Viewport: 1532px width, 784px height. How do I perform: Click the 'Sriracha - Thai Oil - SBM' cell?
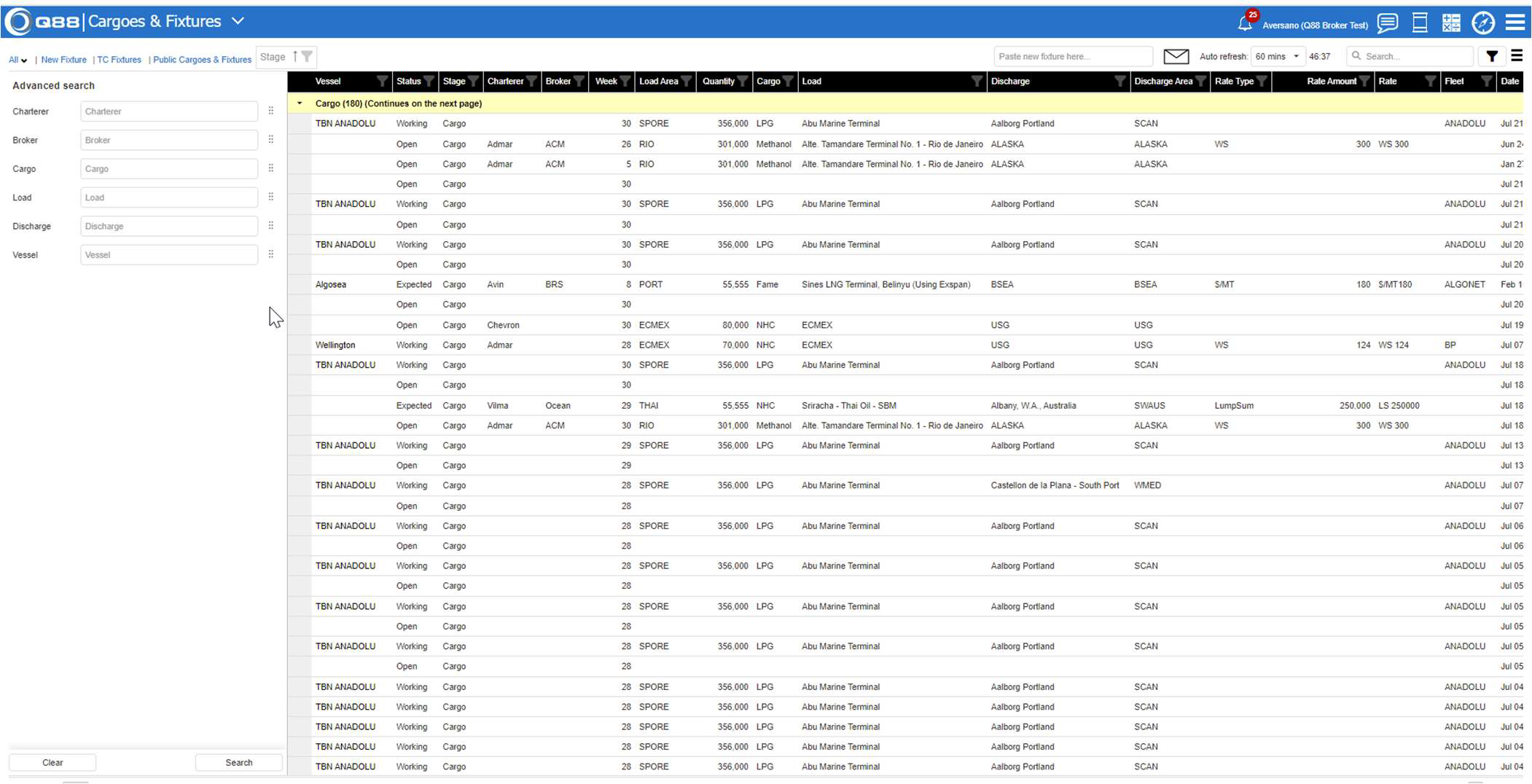(849, 405)
